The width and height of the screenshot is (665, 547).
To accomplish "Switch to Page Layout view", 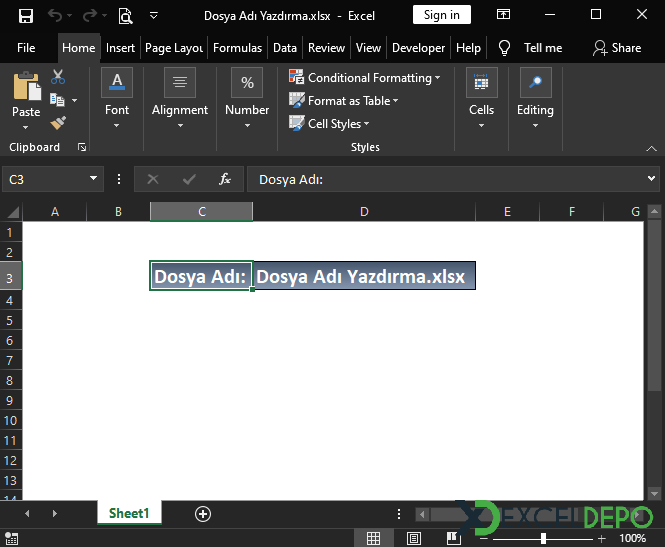I will pos(414,538).
